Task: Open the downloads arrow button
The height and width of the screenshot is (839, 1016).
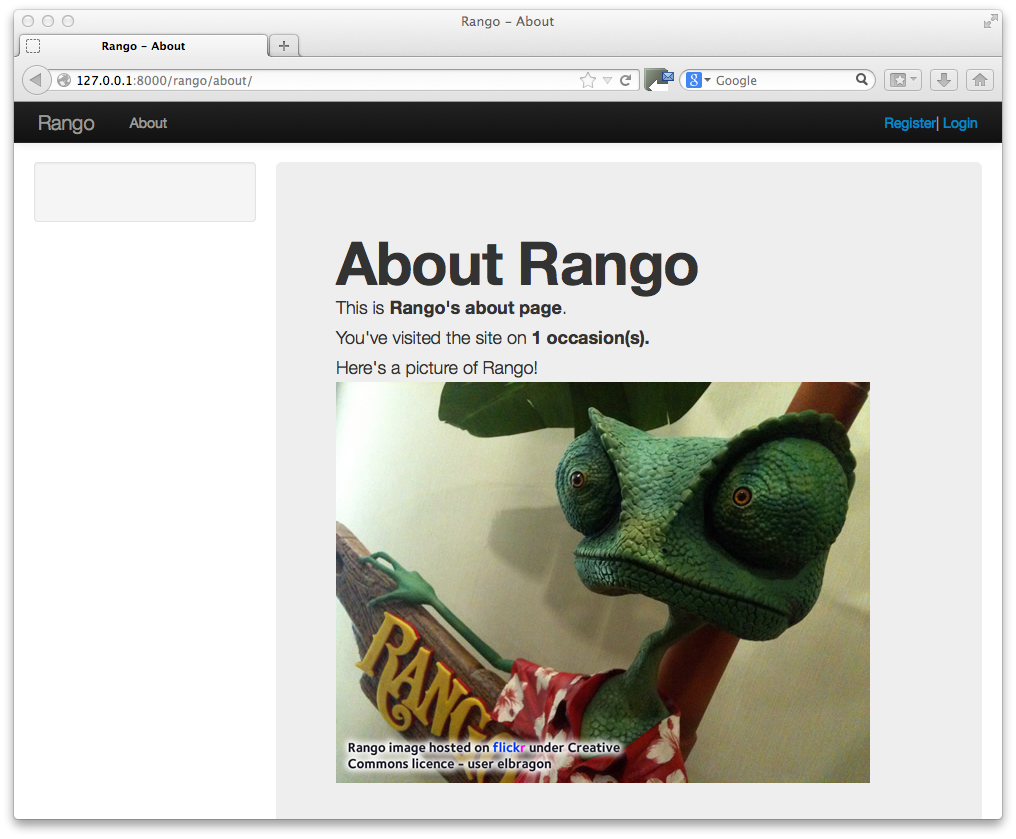Action: pos(944,80)
